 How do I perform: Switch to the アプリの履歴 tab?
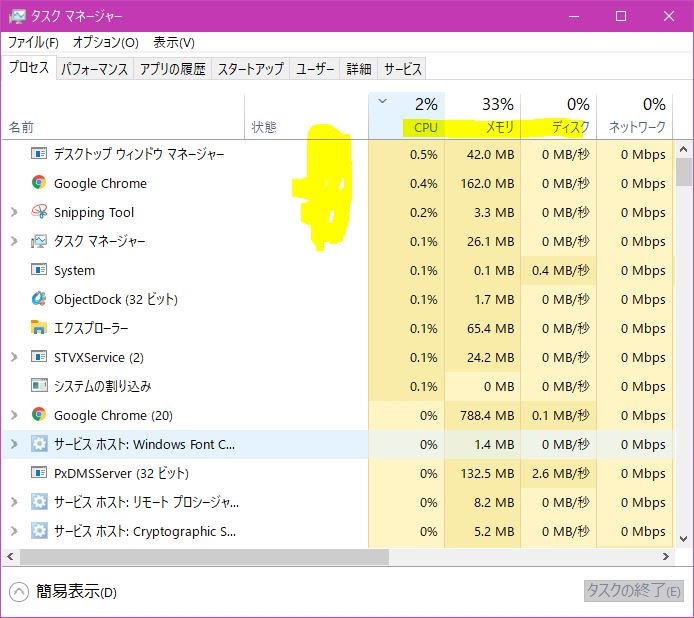[173, 69]
